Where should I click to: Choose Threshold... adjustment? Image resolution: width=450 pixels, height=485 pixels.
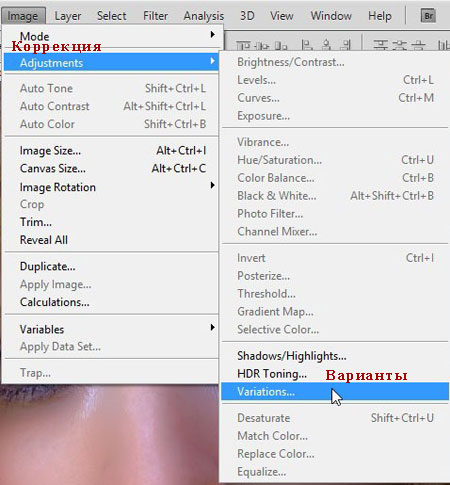[x=335, y=294]
